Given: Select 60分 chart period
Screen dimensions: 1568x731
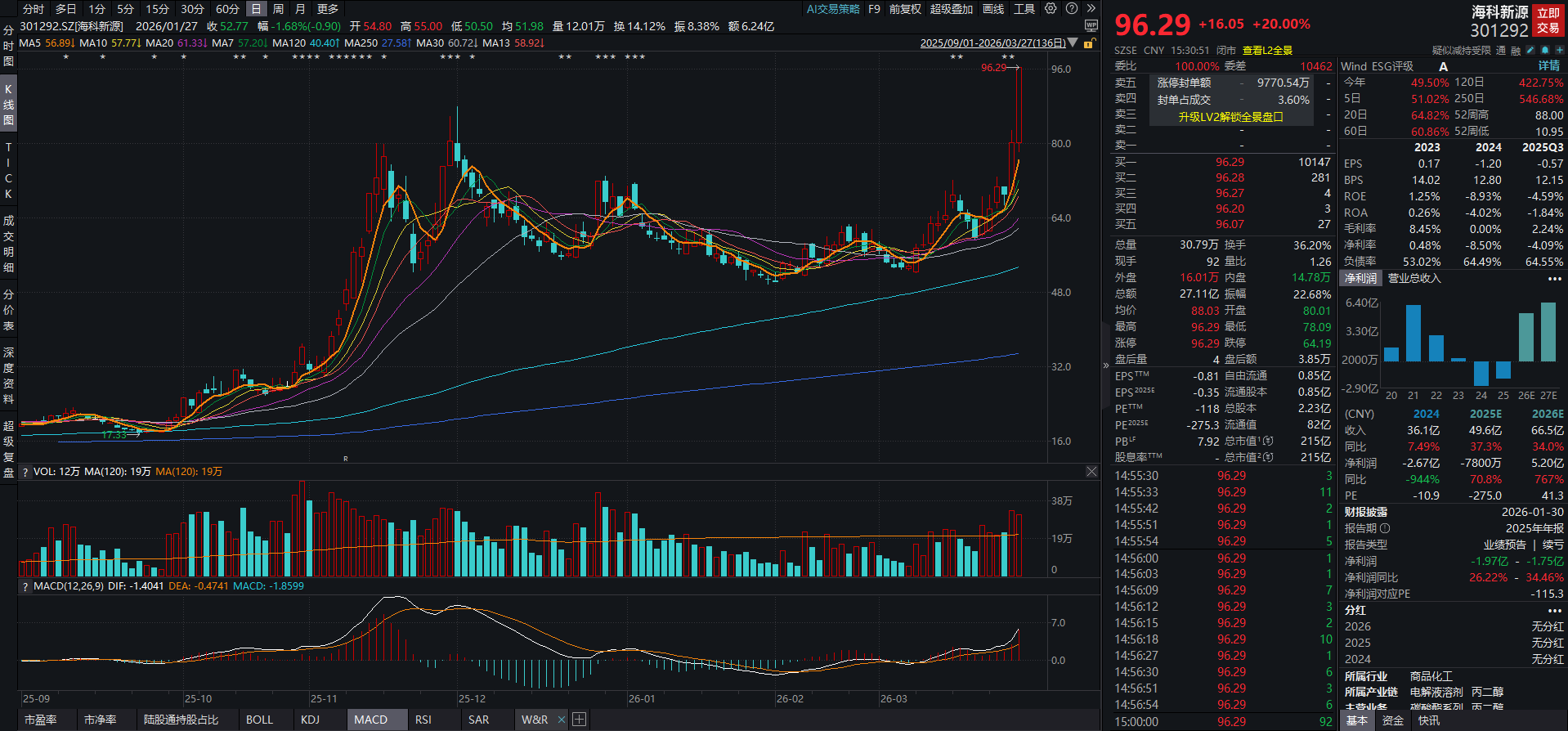Looking at the screenshot, I should (227, 9).
